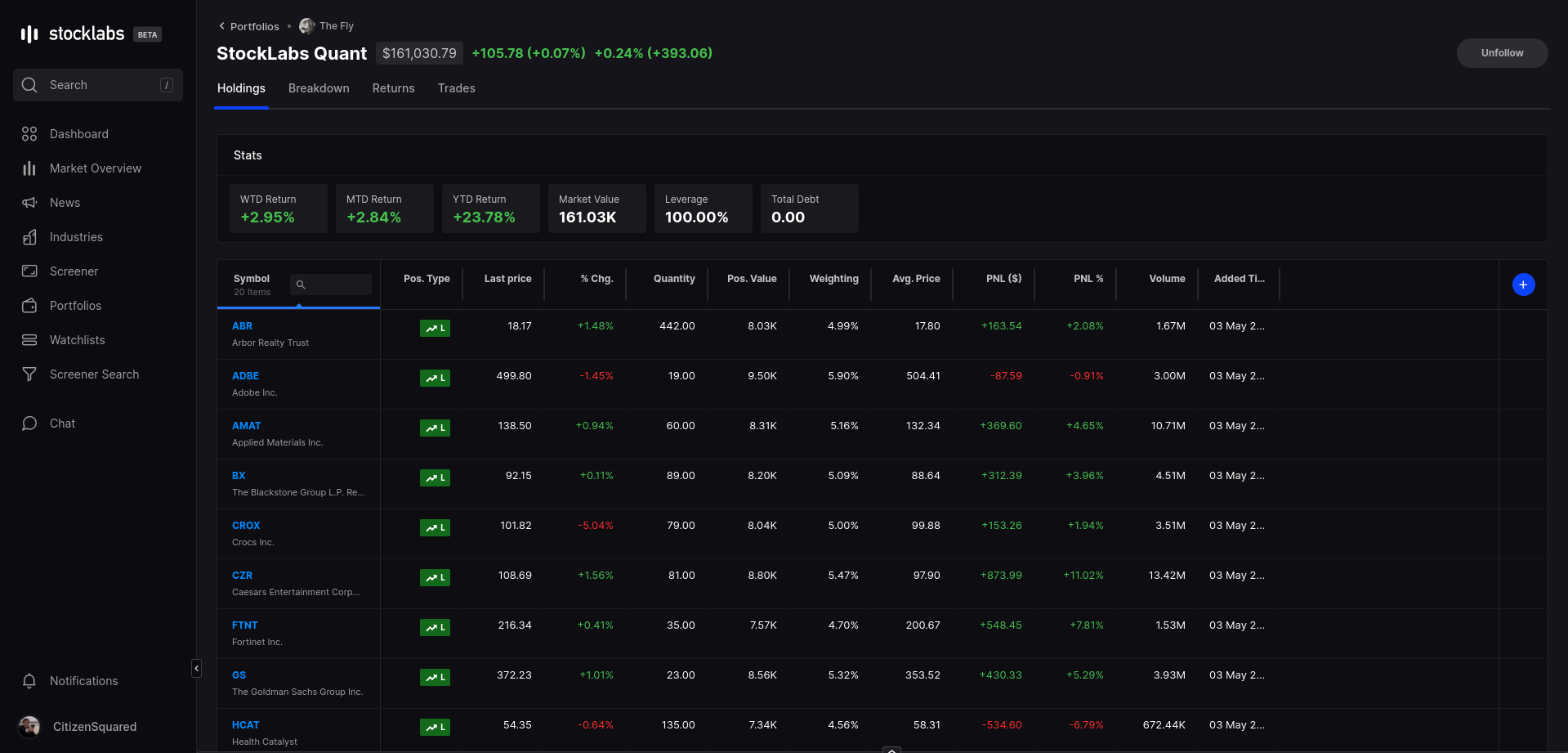Screen dimensions: 1568x753
Task: Collapse the sidebar with the arrow handle
Action: (196, 669)
